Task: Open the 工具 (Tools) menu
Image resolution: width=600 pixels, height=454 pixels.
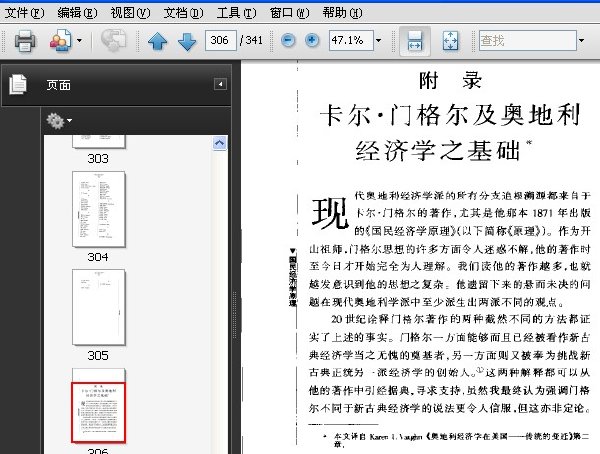Action: tap(236, 12)
